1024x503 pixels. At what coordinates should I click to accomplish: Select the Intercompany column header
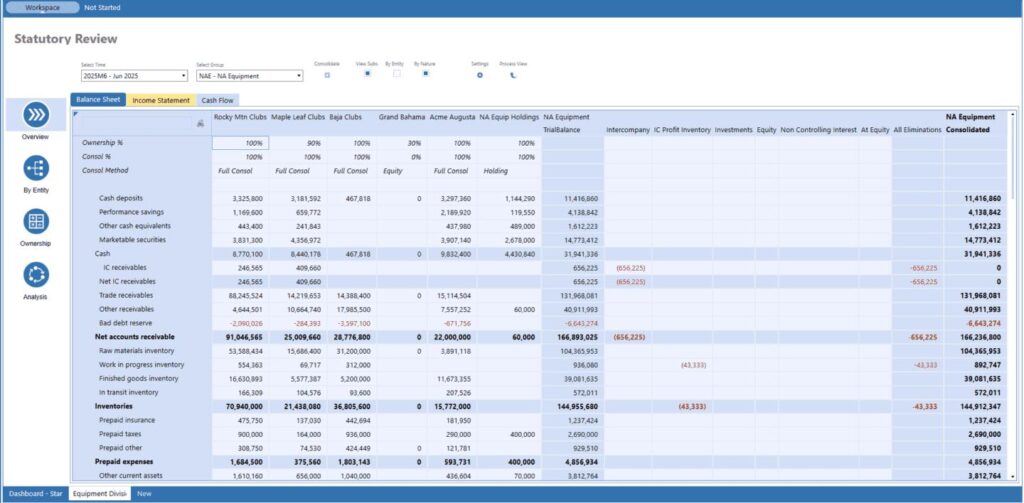pos(627,130)
